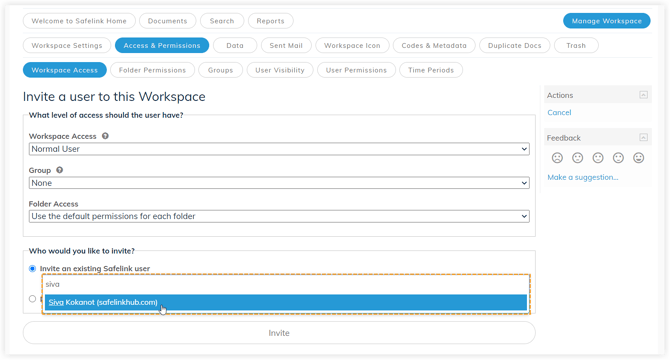
Task: Select the second invite option radio button
Action: 32,299
